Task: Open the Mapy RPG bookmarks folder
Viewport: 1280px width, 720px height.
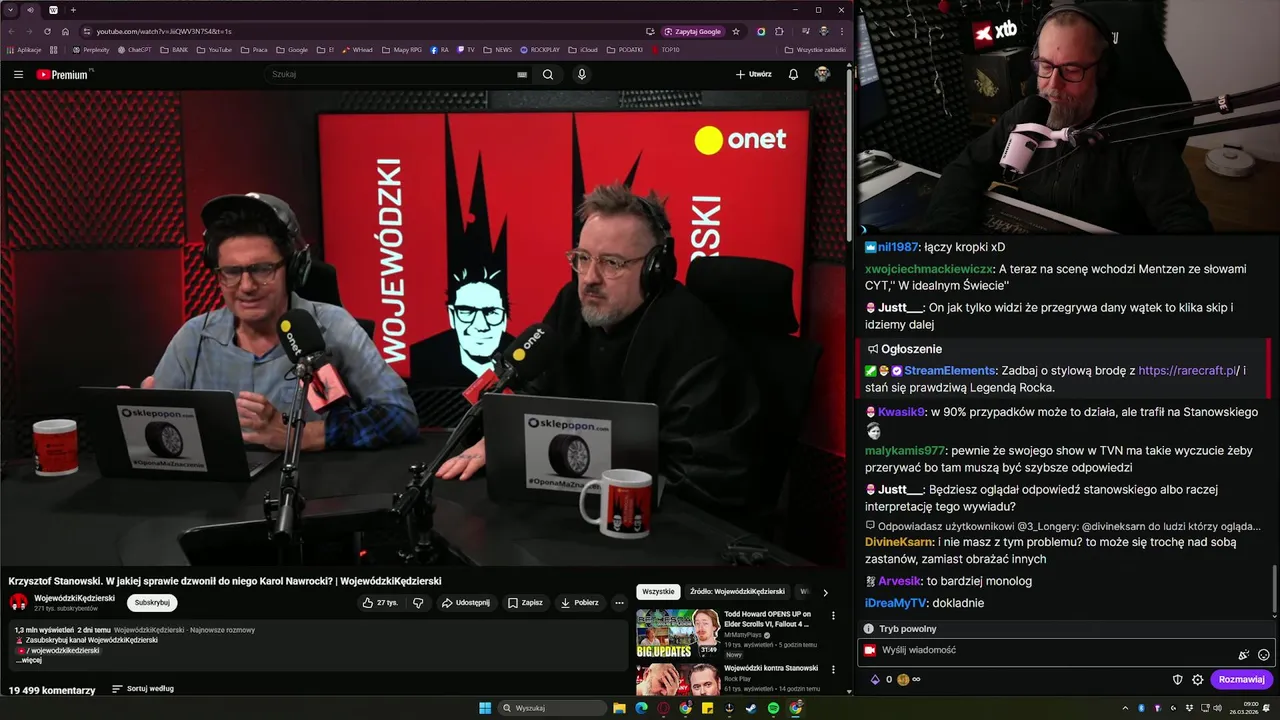Action: tap(401, 49)
